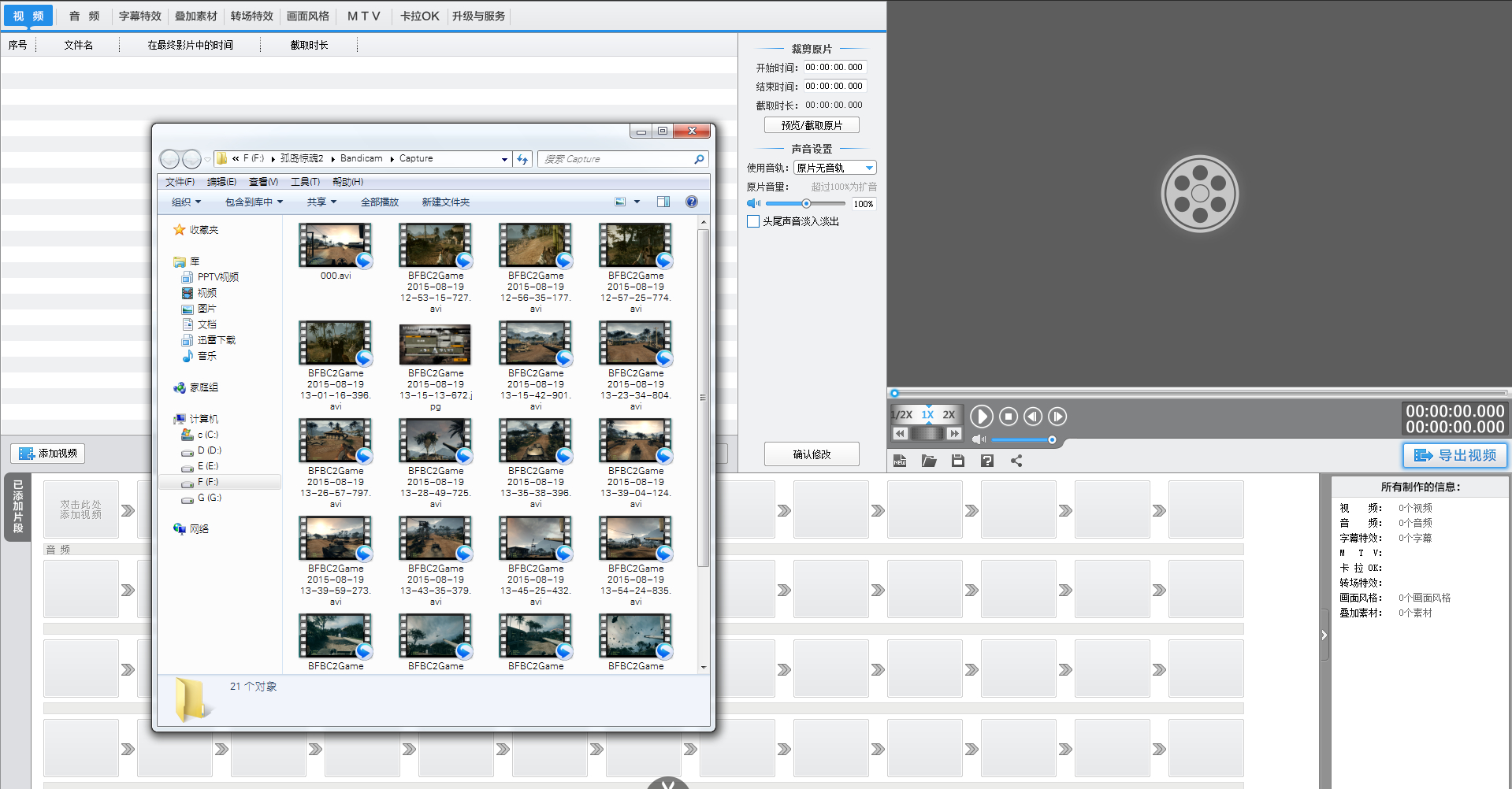Open the 包含到库中 dropdown
Screen dimensions: 1512x789
point(254,202)
